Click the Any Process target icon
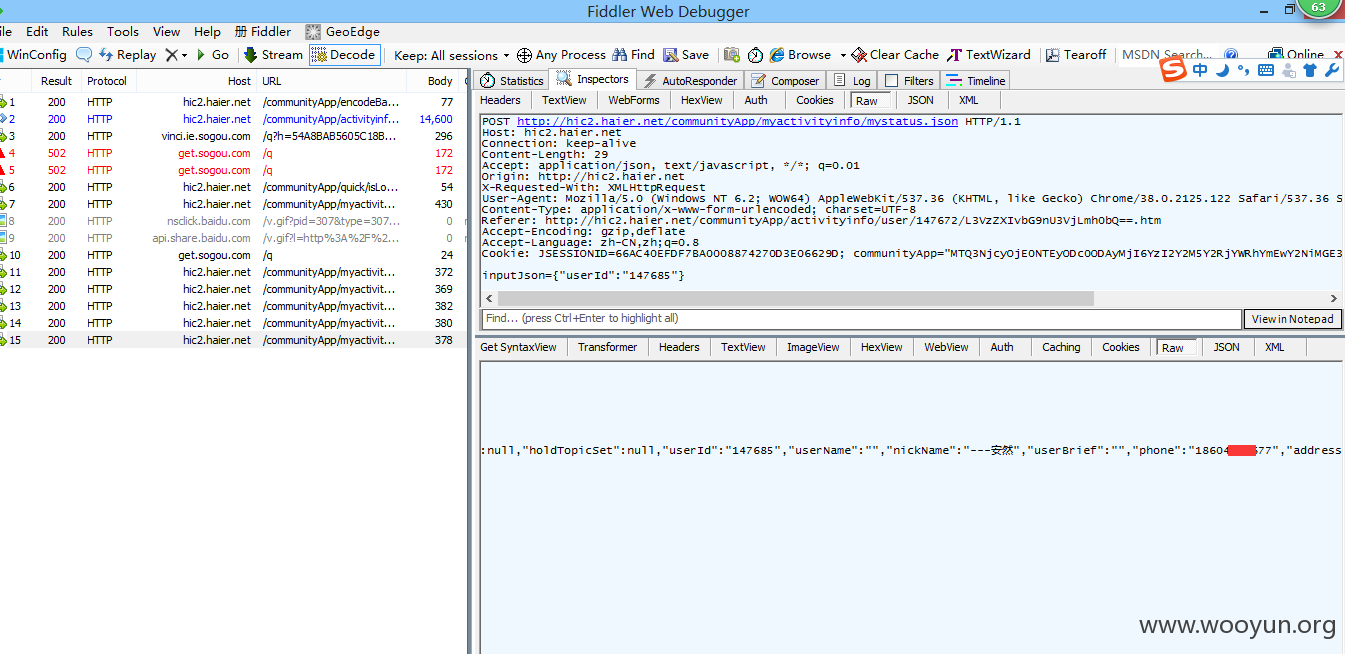Image resolution: width=1345 pixels, height=654 pixels. pyautogui.click(x=523, y=55)
